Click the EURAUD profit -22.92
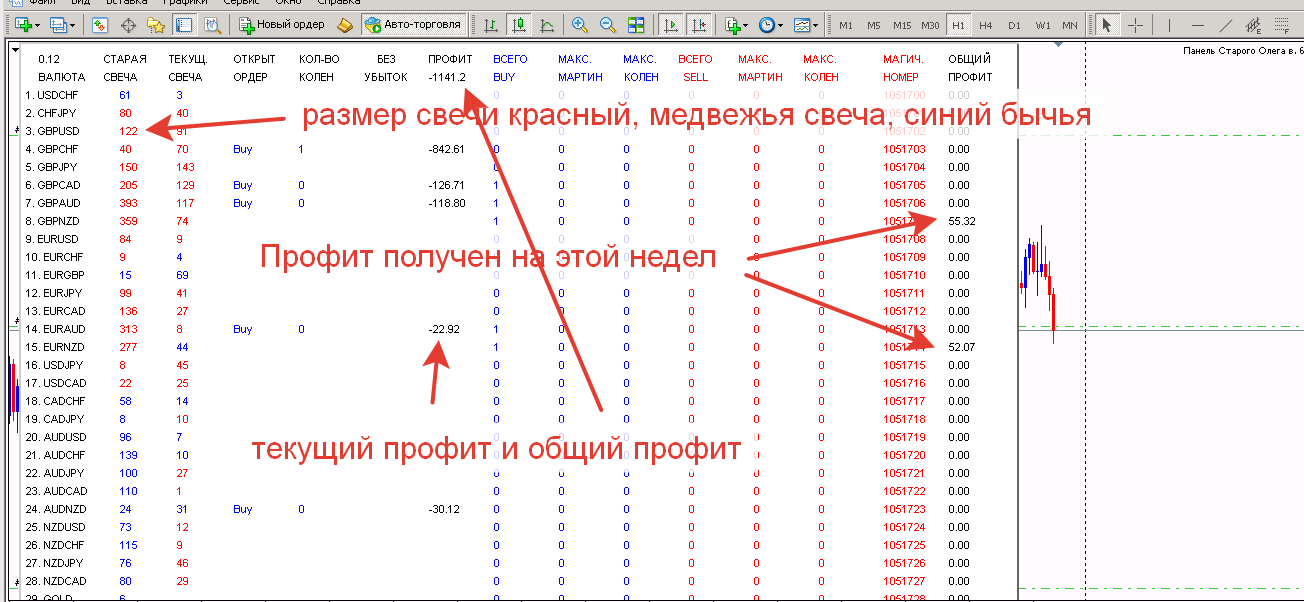The width and height of the screenshot is (1304, 602). [x=444, y=329]
